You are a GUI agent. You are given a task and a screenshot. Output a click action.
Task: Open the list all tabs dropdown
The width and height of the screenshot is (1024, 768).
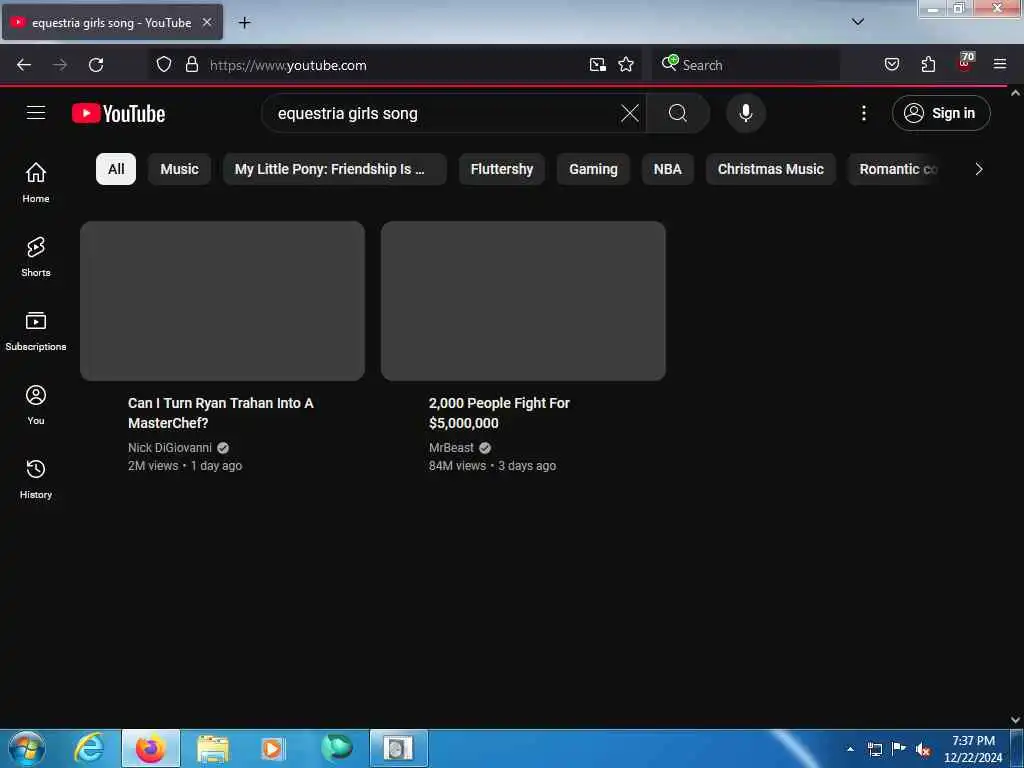pos(858,22)
